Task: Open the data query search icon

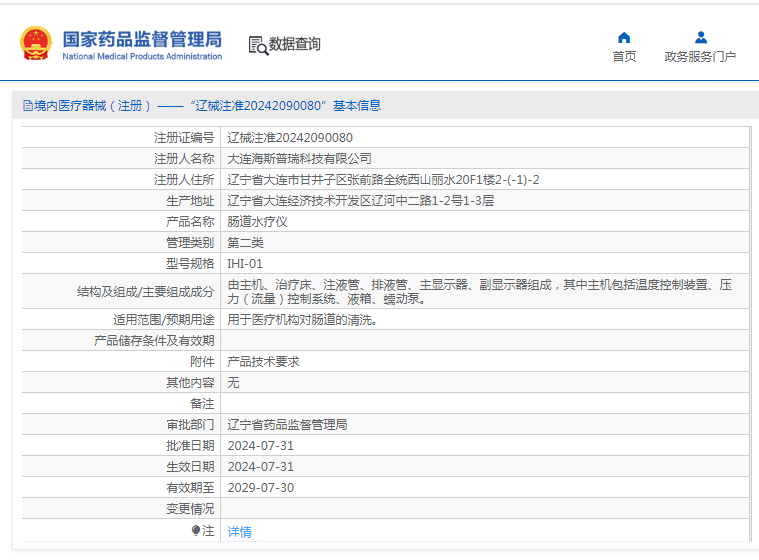Action: (258, 45)
